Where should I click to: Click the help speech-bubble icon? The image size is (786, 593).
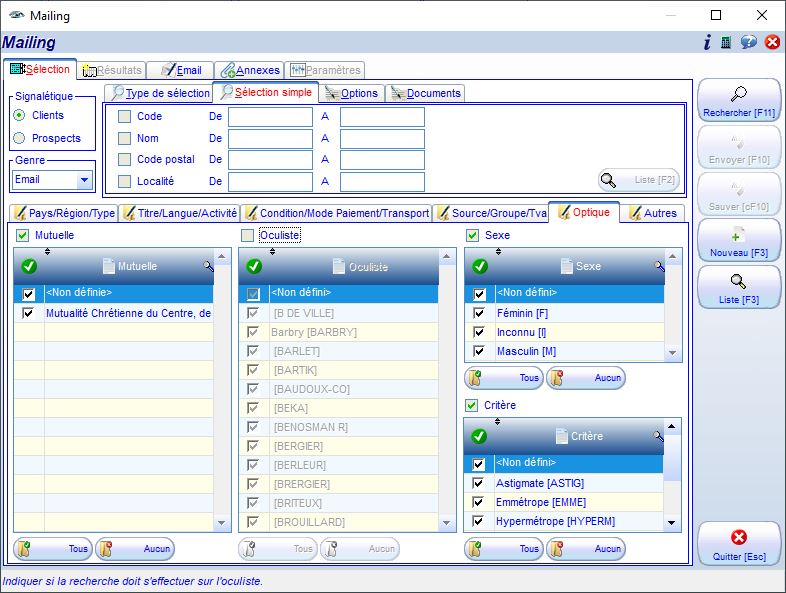[x=748, y=42]
